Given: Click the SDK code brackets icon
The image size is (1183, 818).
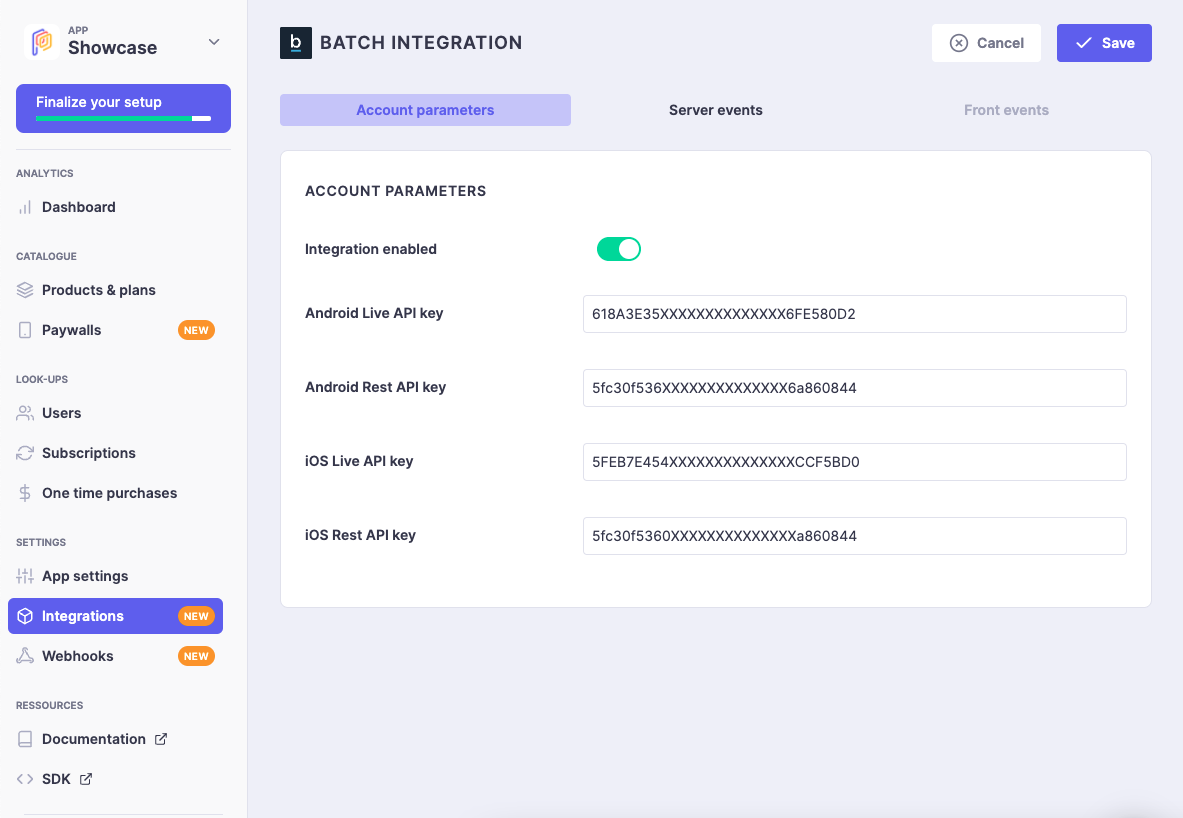Looking at the screenshot, I should pyautogui.click(x=25, y=779).
